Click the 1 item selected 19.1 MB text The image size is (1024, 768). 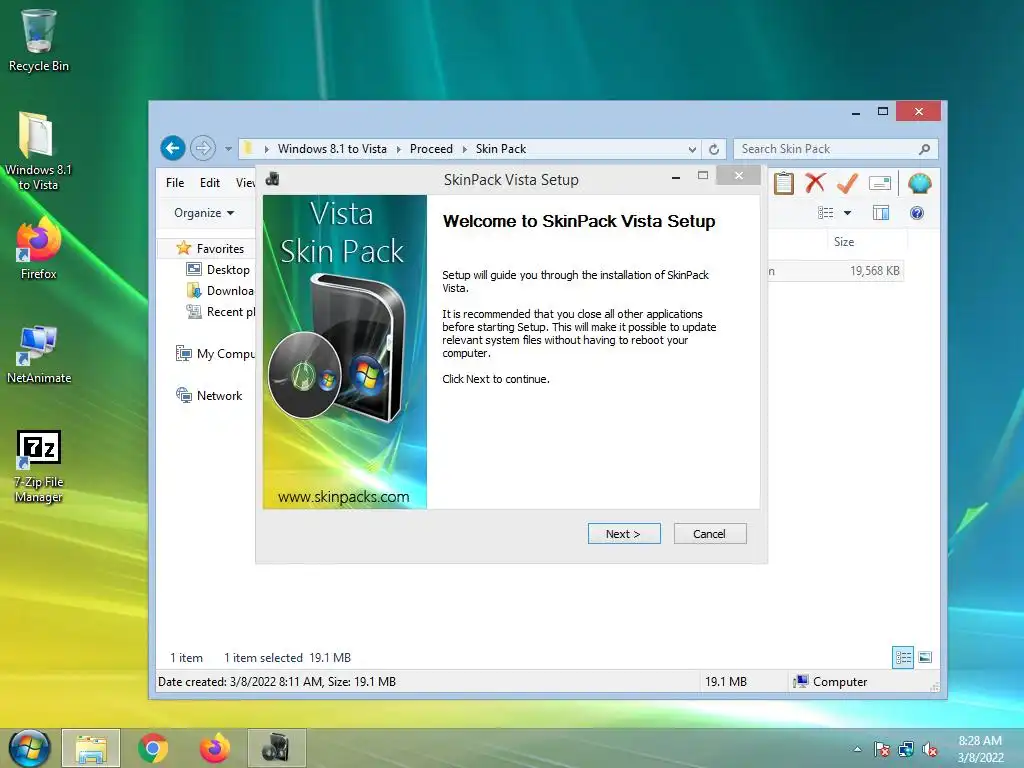[x=287, y=658]
